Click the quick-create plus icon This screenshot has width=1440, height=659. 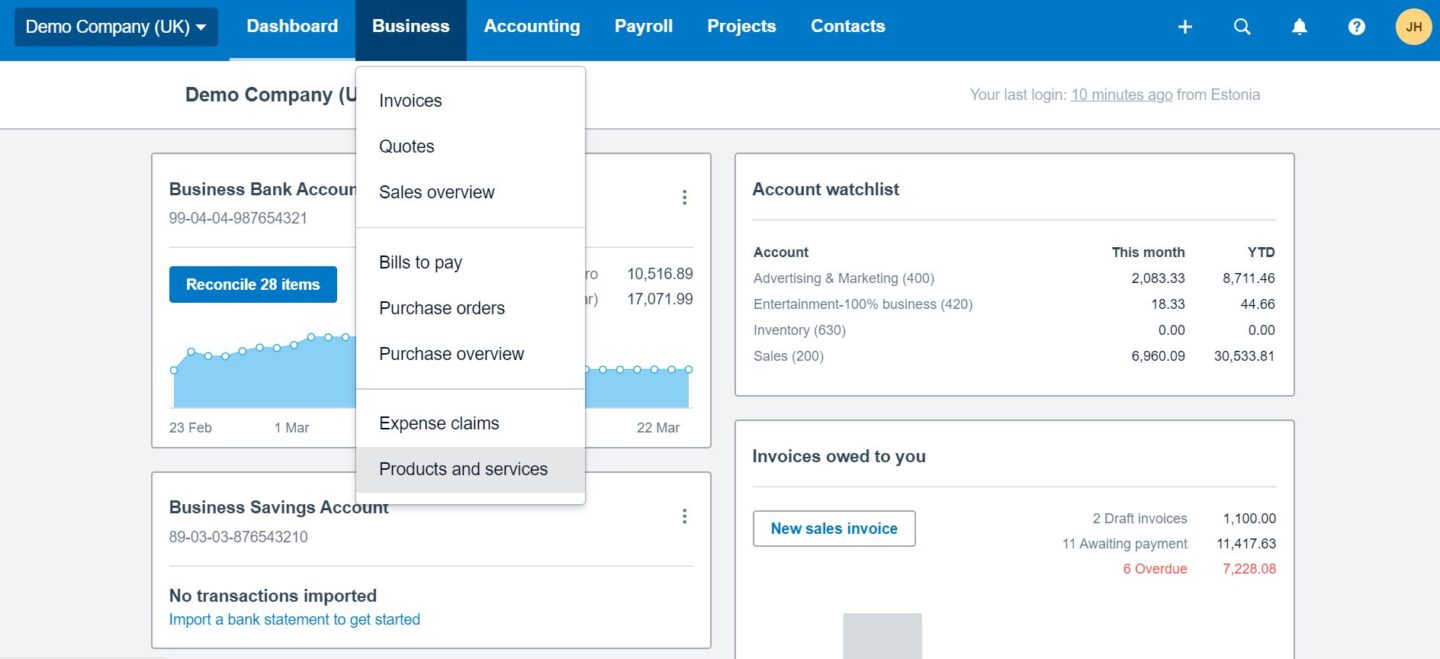click(1184, 26)
